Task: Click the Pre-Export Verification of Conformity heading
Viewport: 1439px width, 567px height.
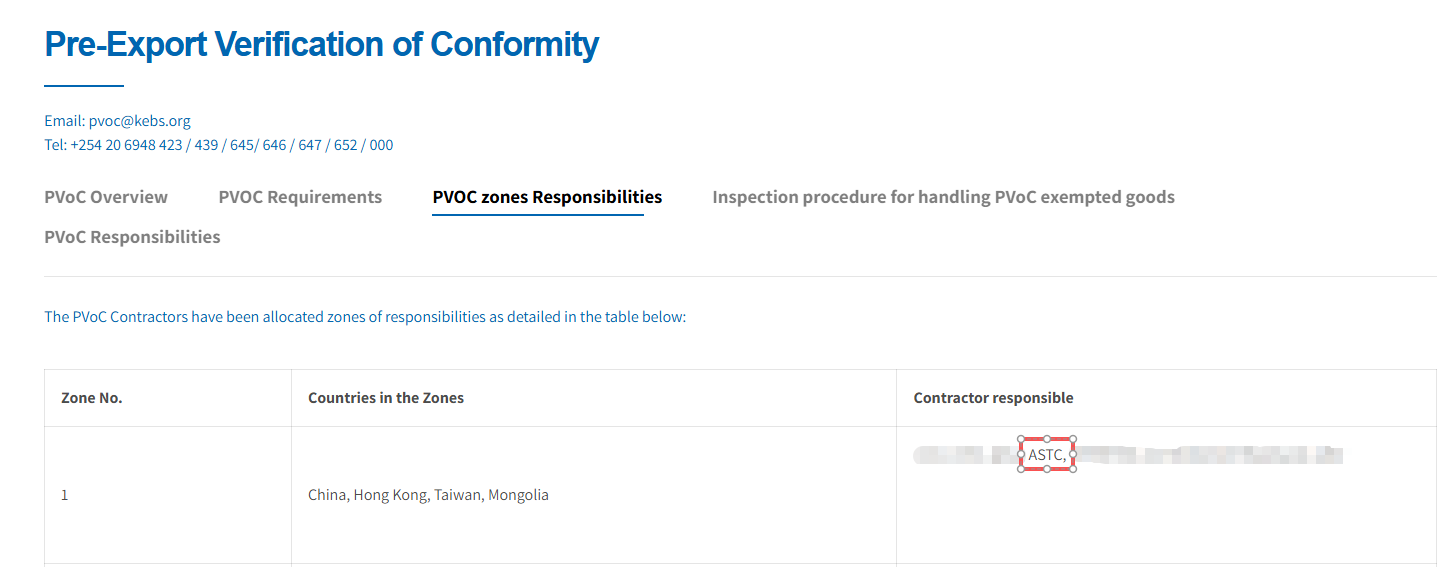Action: (321, 45)
